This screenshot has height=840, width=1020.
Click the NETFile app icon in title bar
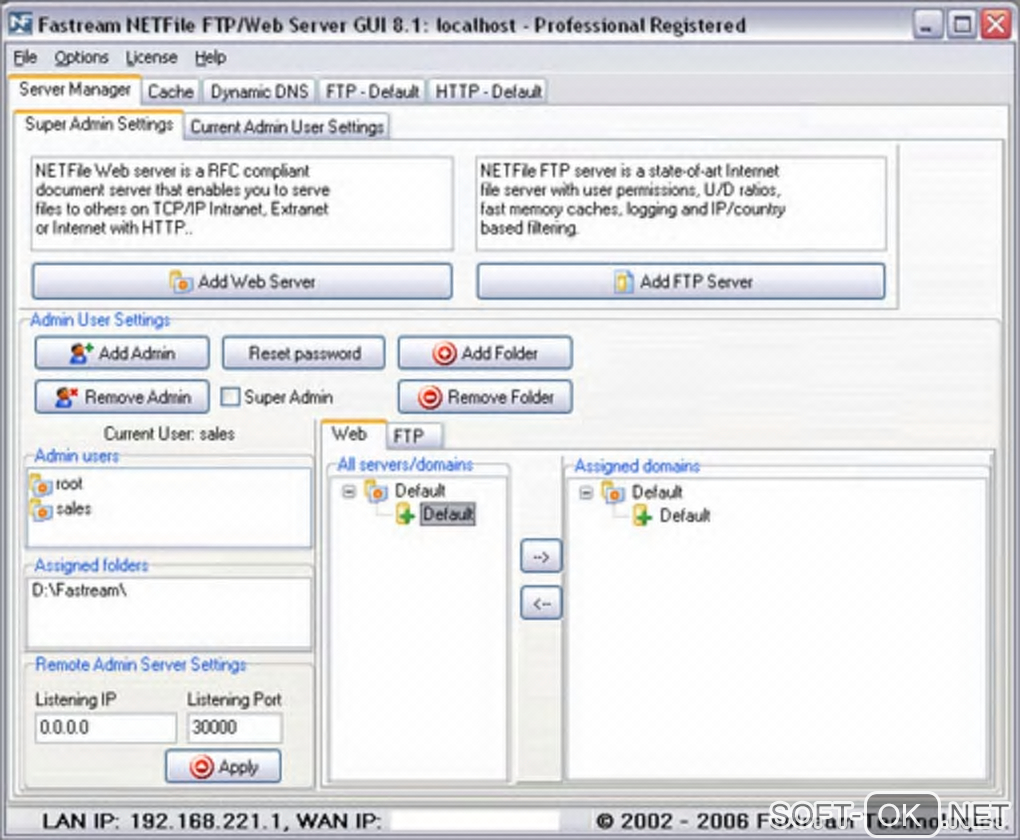[20, 25]
